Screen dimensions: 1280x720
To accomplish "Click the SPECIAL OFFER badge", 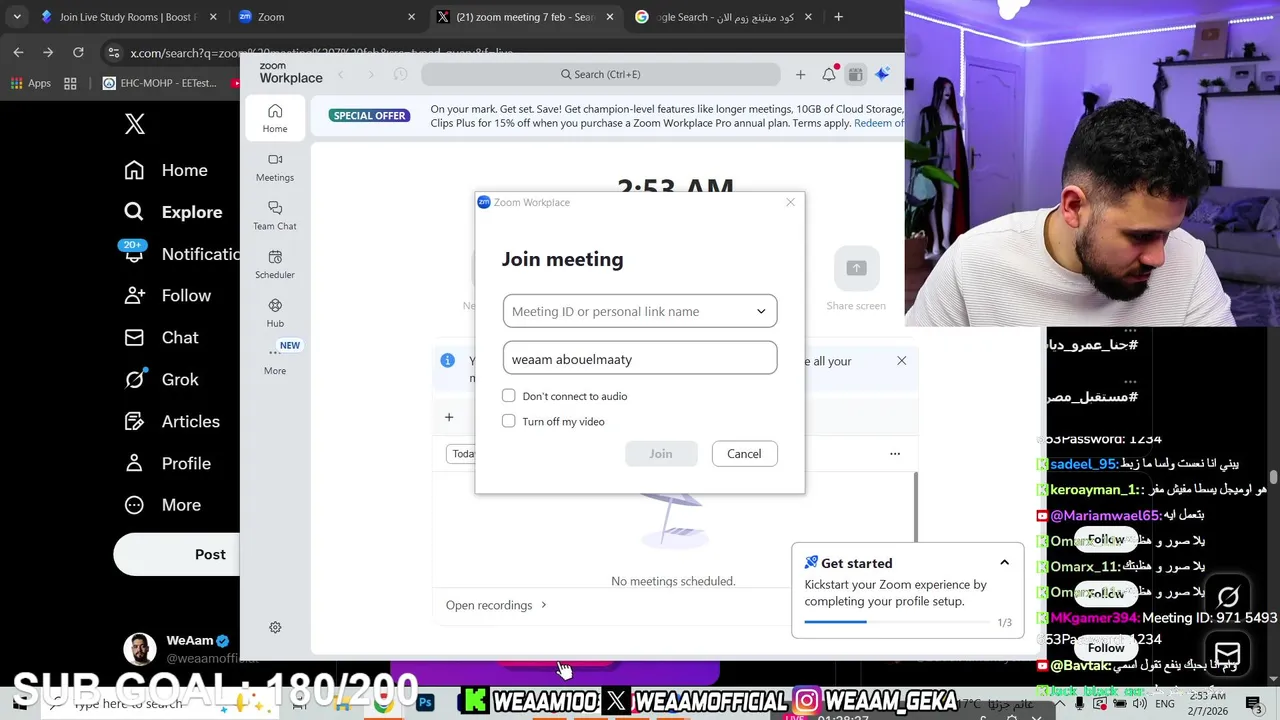I will [x=369, y=115].
